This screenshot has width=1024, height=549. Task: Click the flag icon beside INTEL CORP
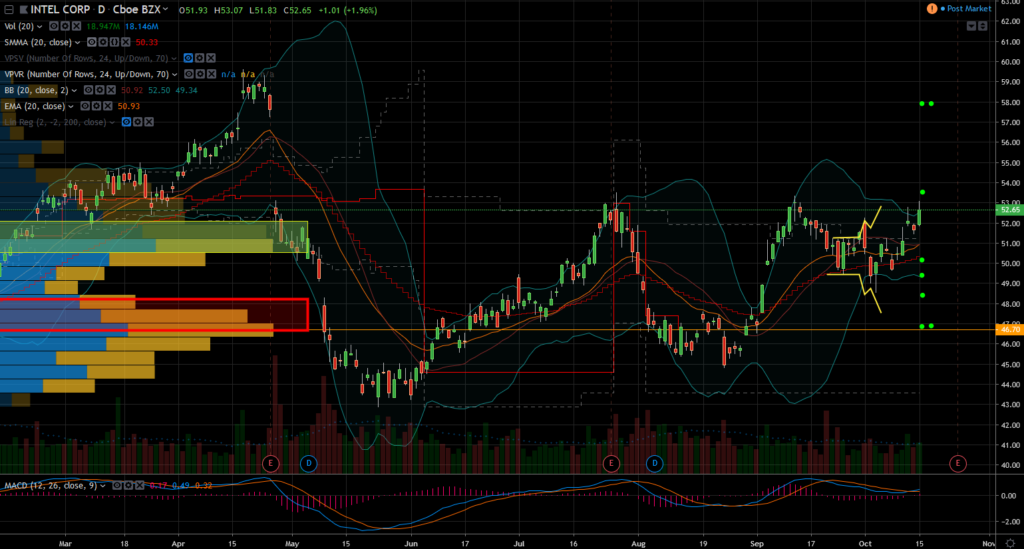pyautogui.click(x=24, y=10)
